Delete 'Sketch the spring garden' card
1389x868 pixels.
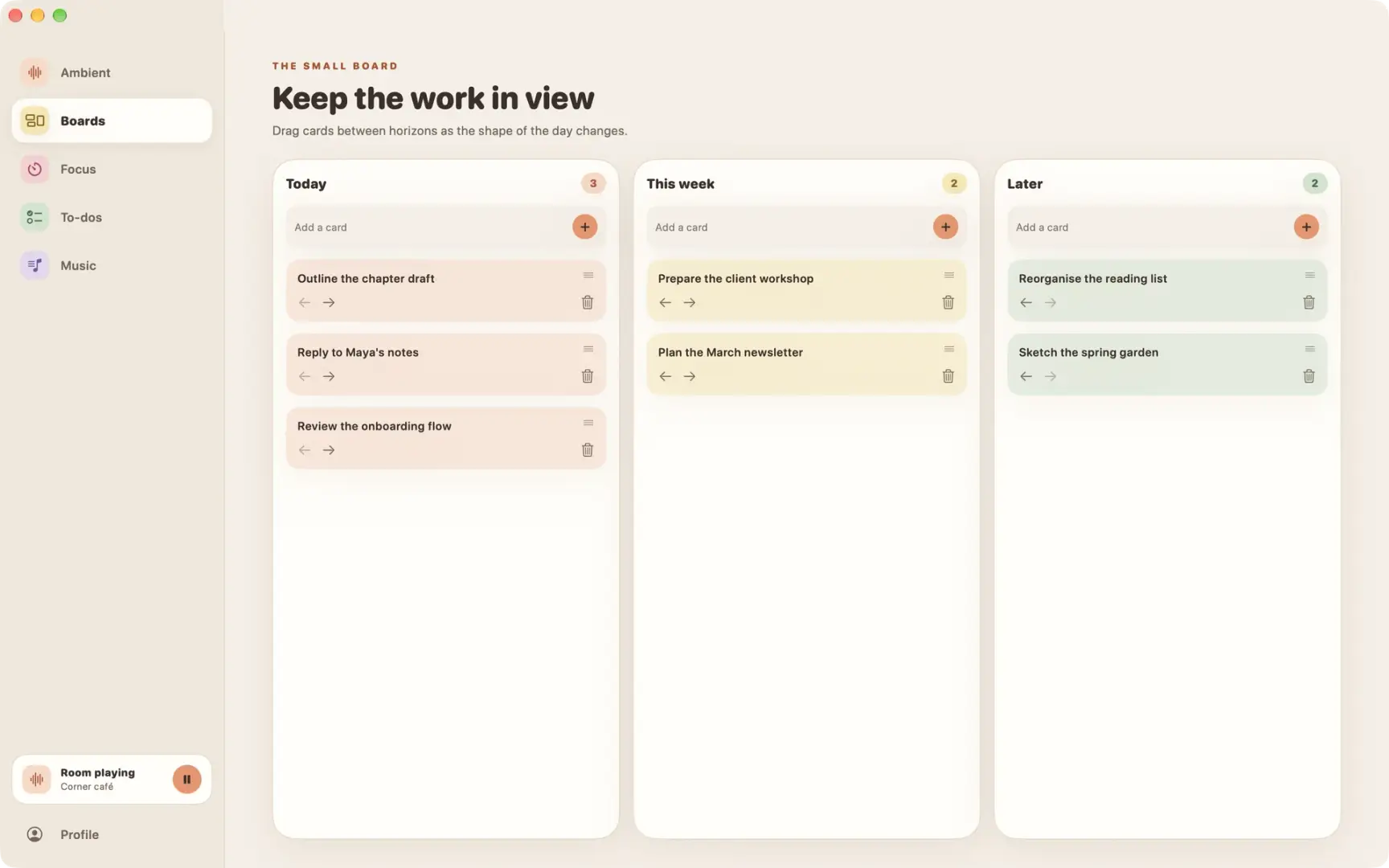[x=1309, y=376]
